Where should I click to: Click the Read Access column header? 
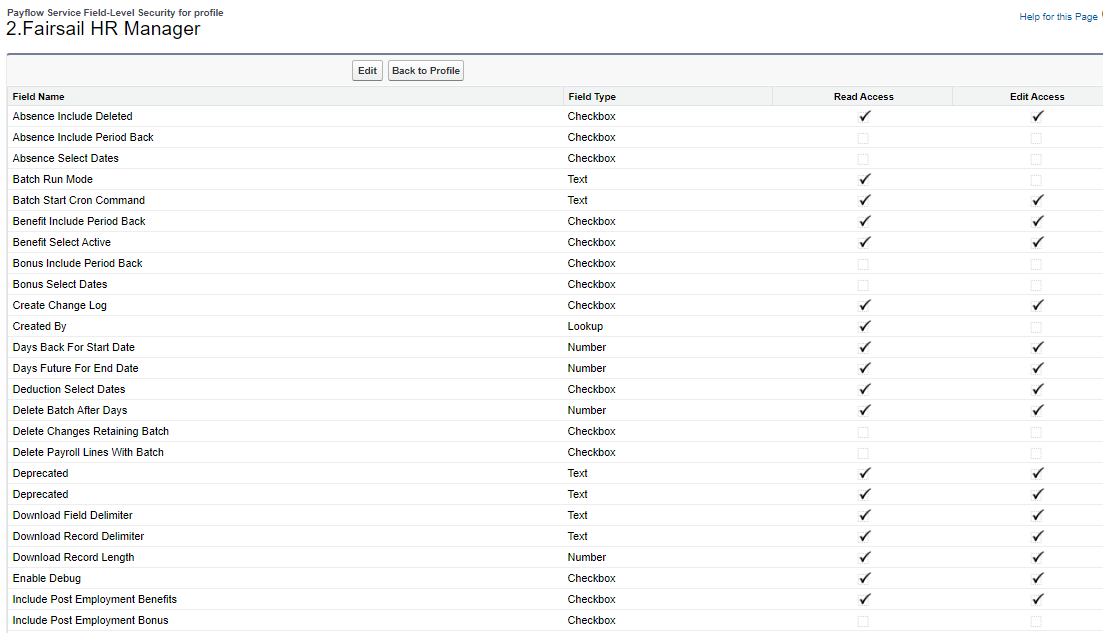863,97
